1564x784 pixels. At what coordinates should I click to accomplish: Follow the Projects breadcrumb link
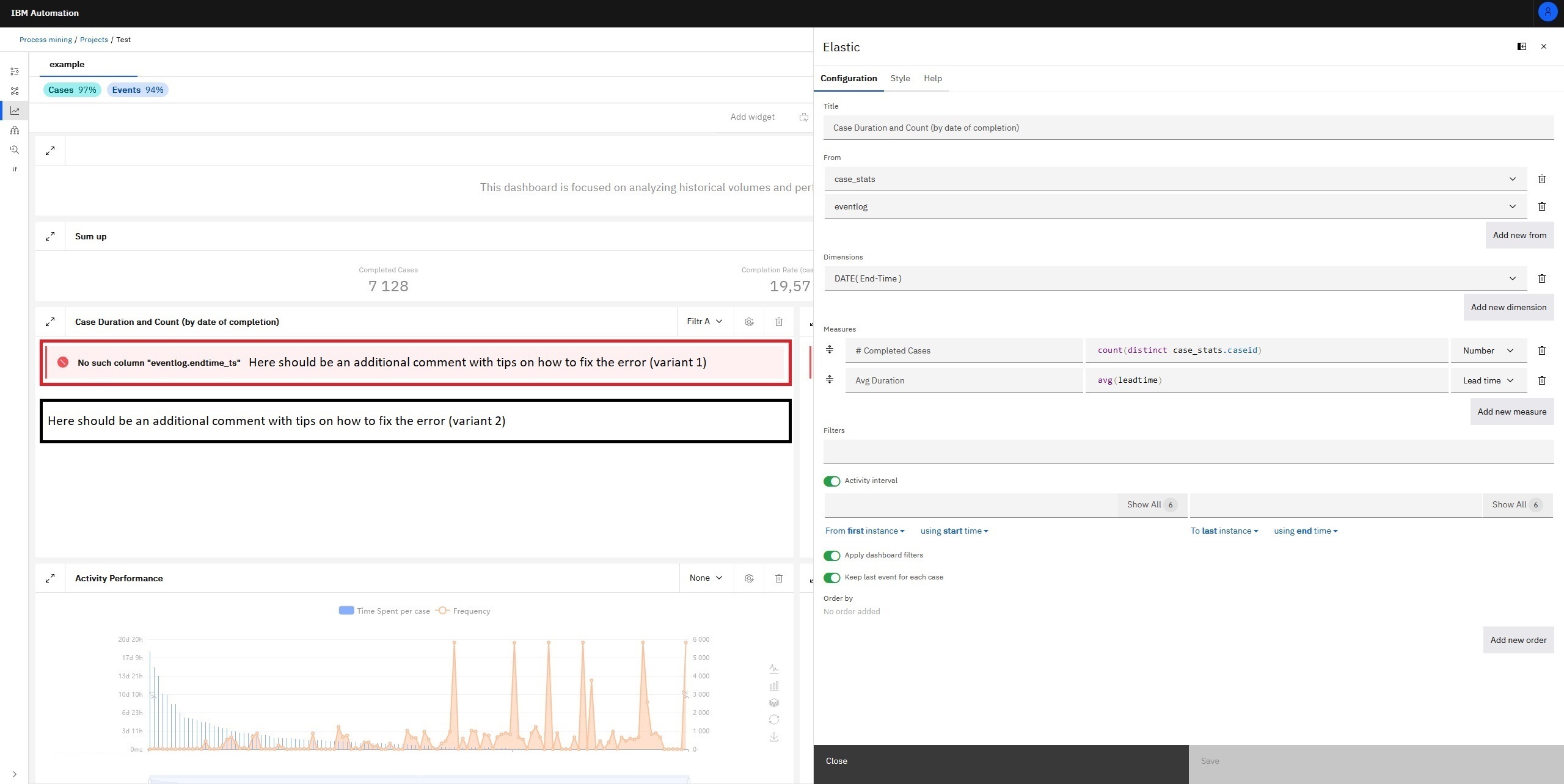[94, 40]
